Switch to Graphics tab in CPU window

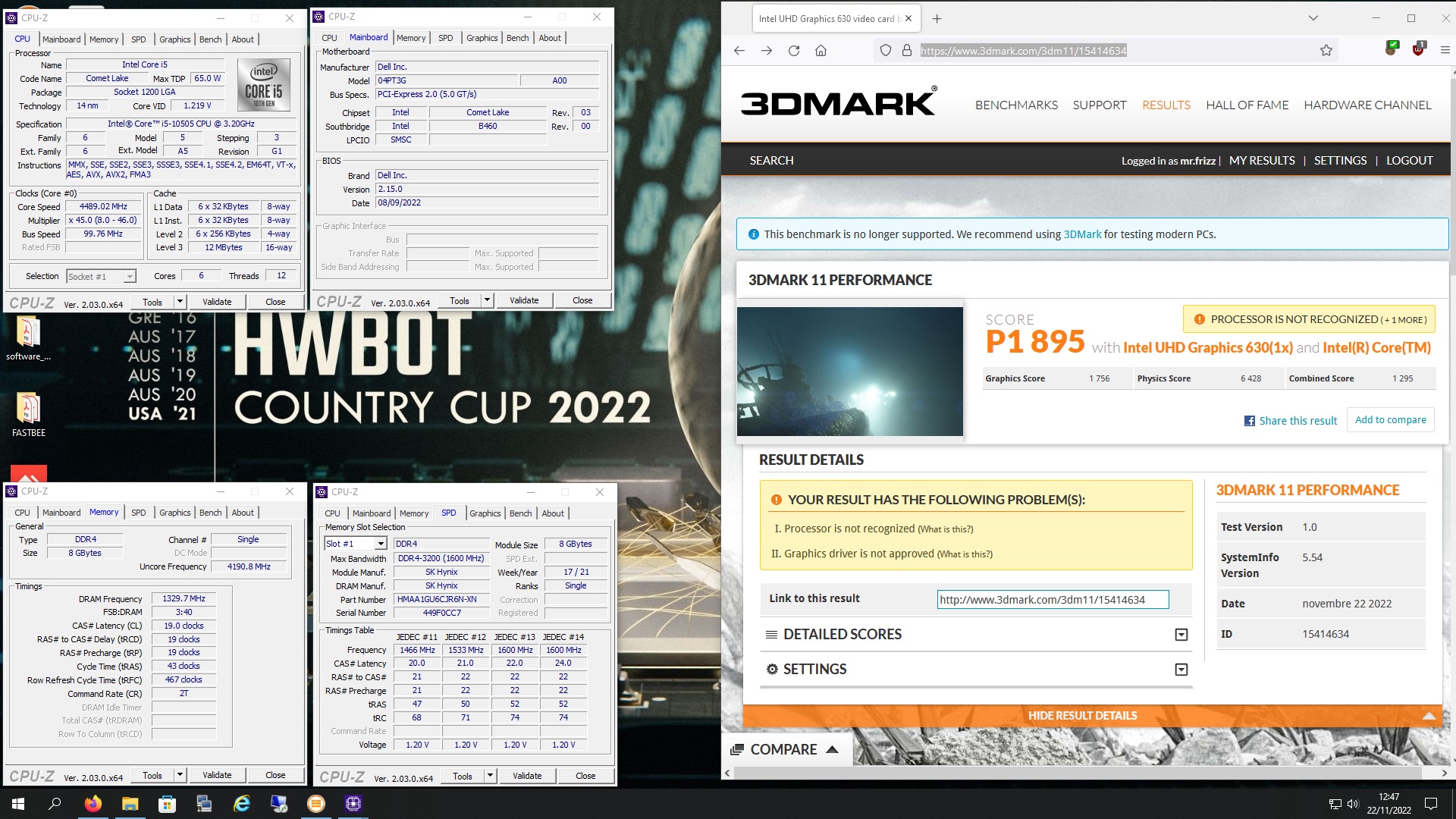(175, 39)
